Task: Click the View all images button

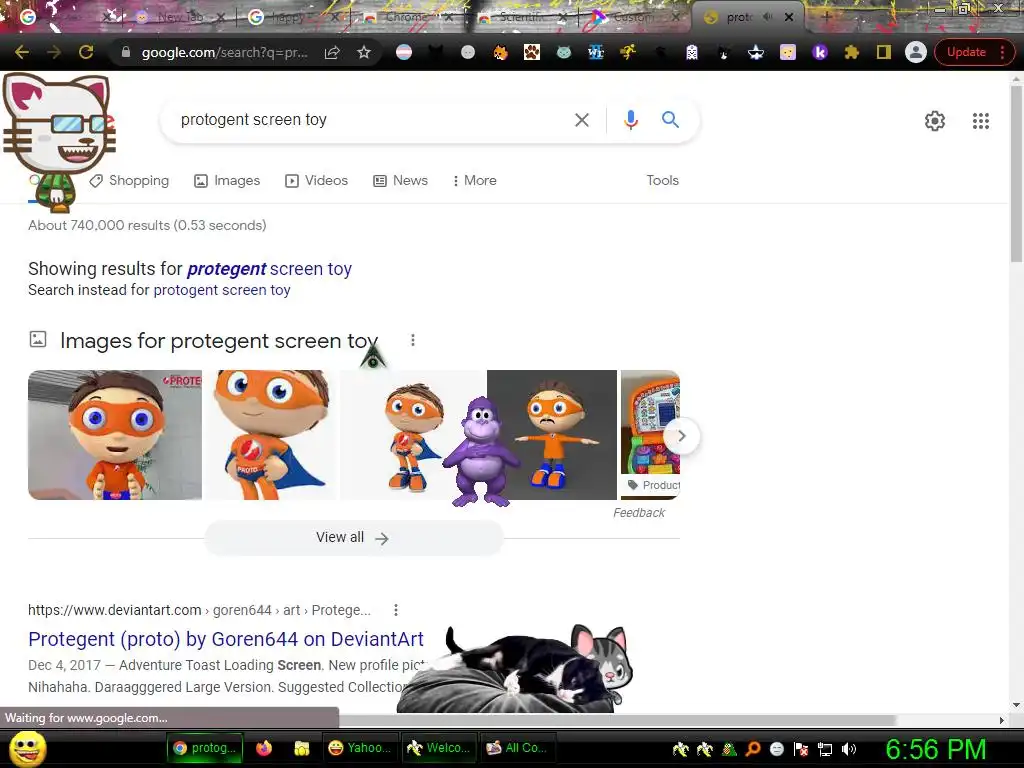Action: 353,537
